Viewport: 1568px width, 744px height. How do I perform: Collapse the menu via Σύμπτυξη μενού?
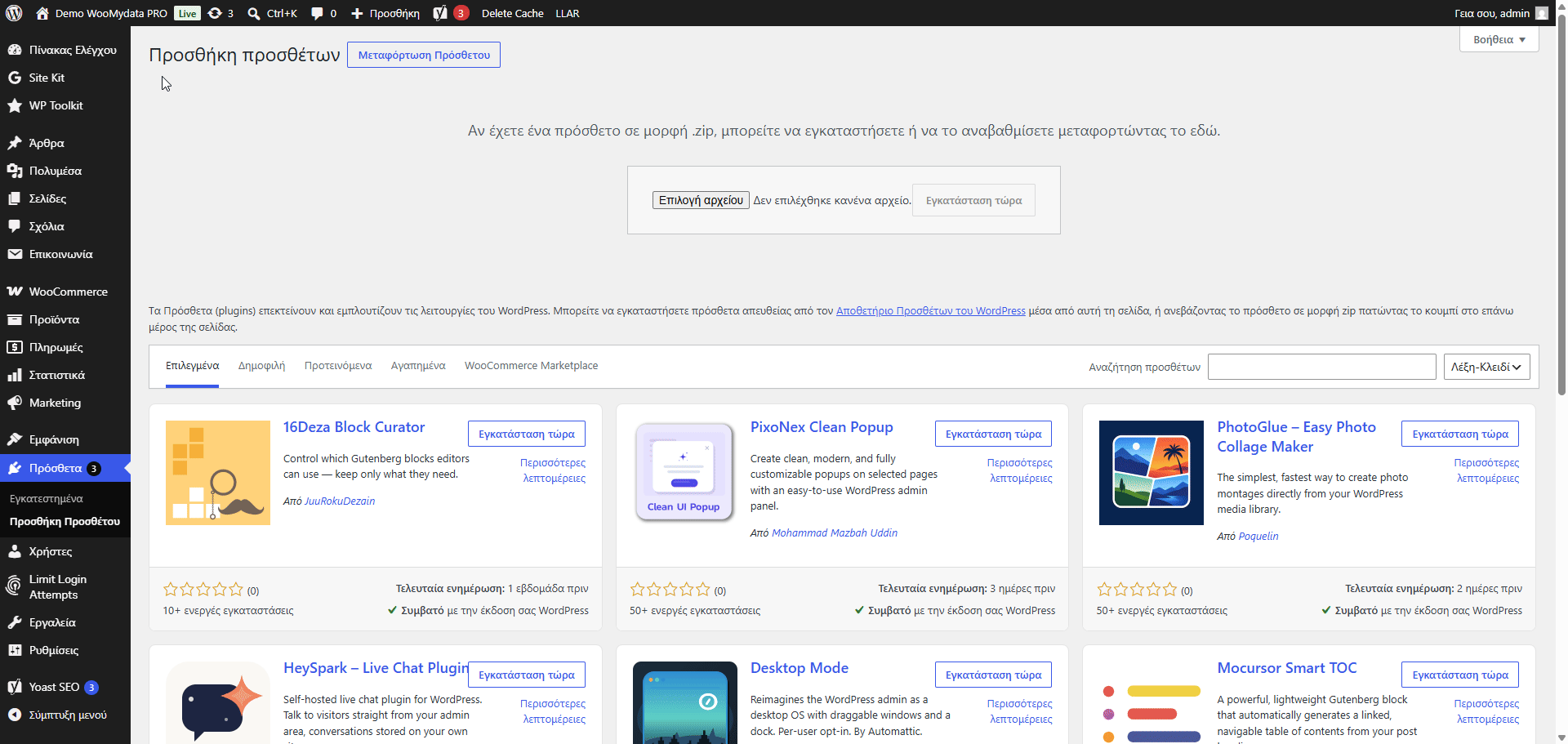[x=65, y=715]
